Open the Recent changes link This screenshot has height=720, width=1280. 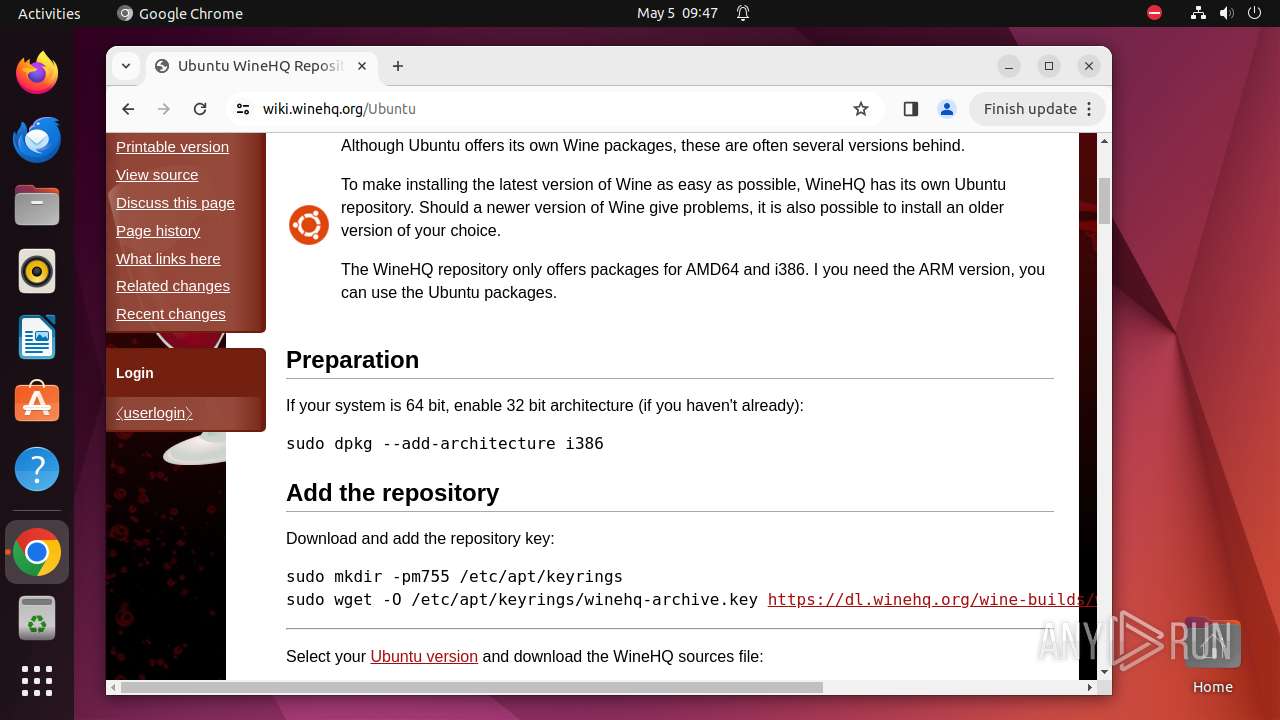pyautogui.click(x=171, y=314)
